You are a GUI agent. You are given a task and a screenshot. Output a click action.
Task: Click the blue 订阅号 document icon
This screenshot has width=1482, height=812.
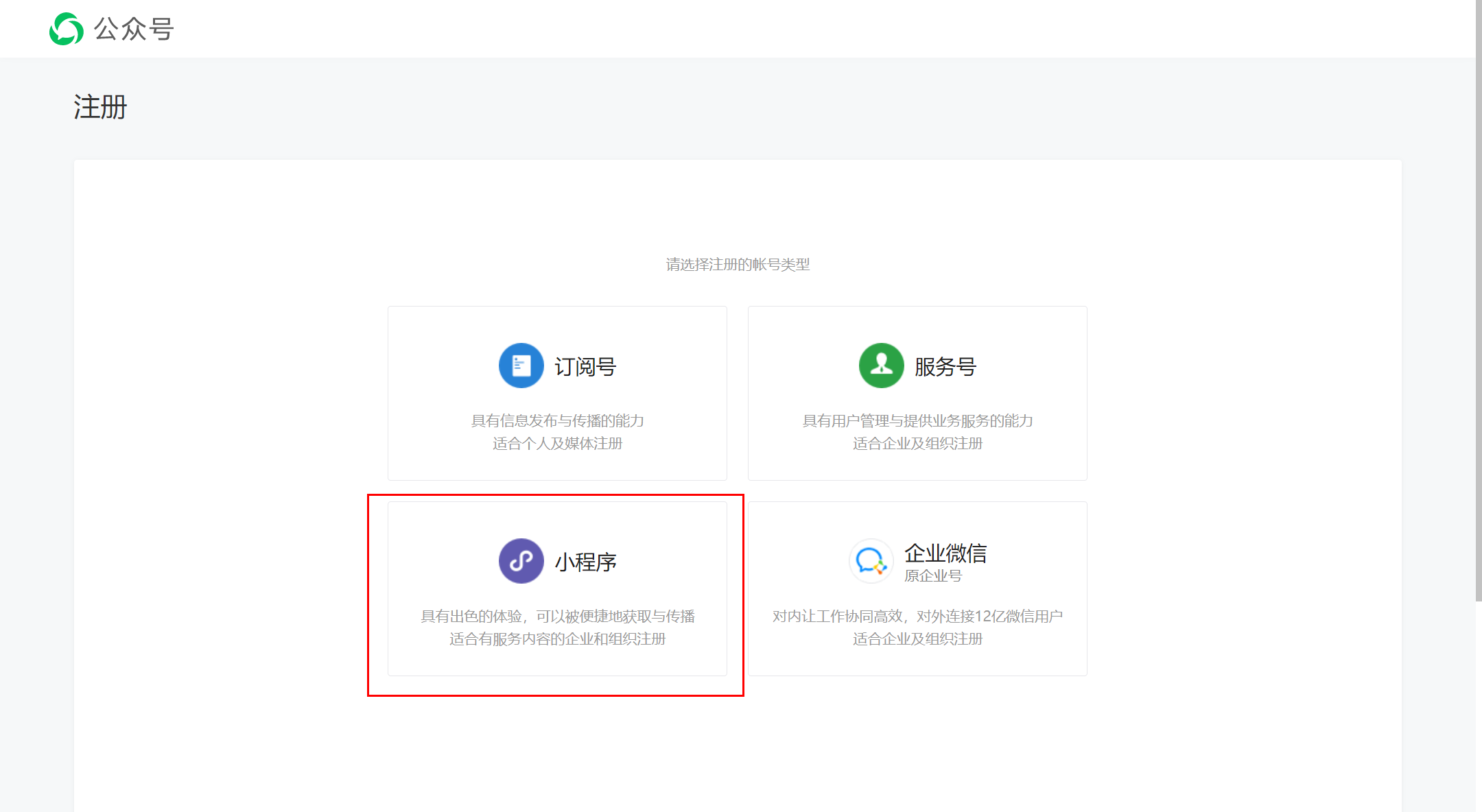521,366
